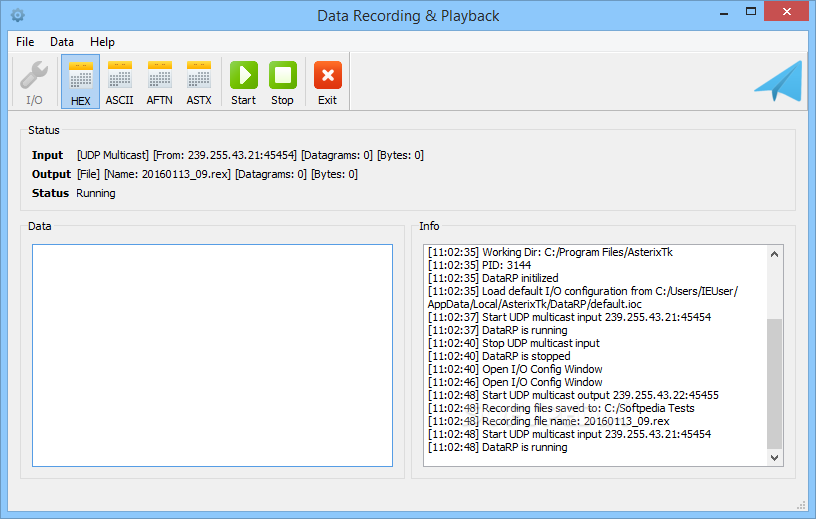Open the I/O configuration wrench tool
The height and width of the screenshot is (519, 816).
34,82
